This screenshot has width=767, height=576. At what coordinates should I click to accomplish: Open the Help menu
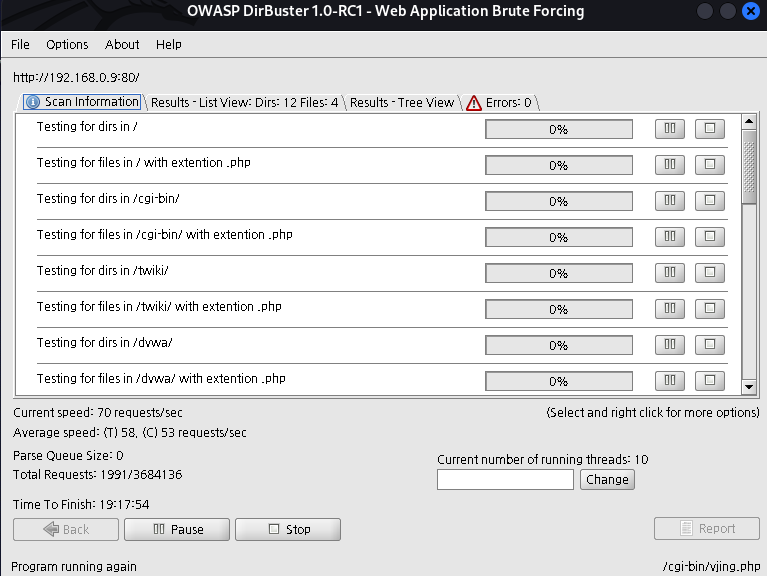click(x=169, y=44)
